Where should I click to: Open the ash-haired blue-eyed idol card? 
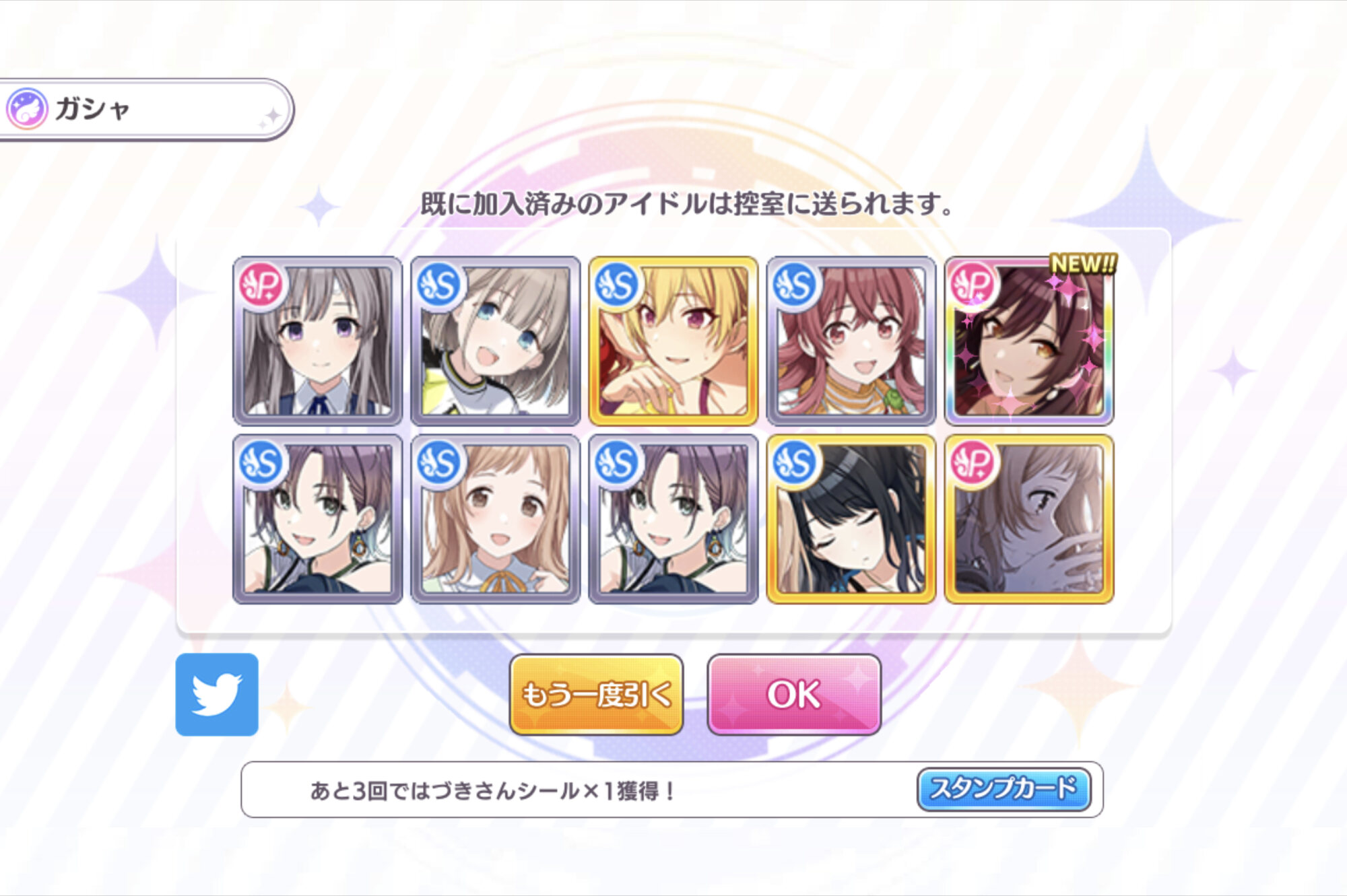pyautogui.click(x=495, y=341)
